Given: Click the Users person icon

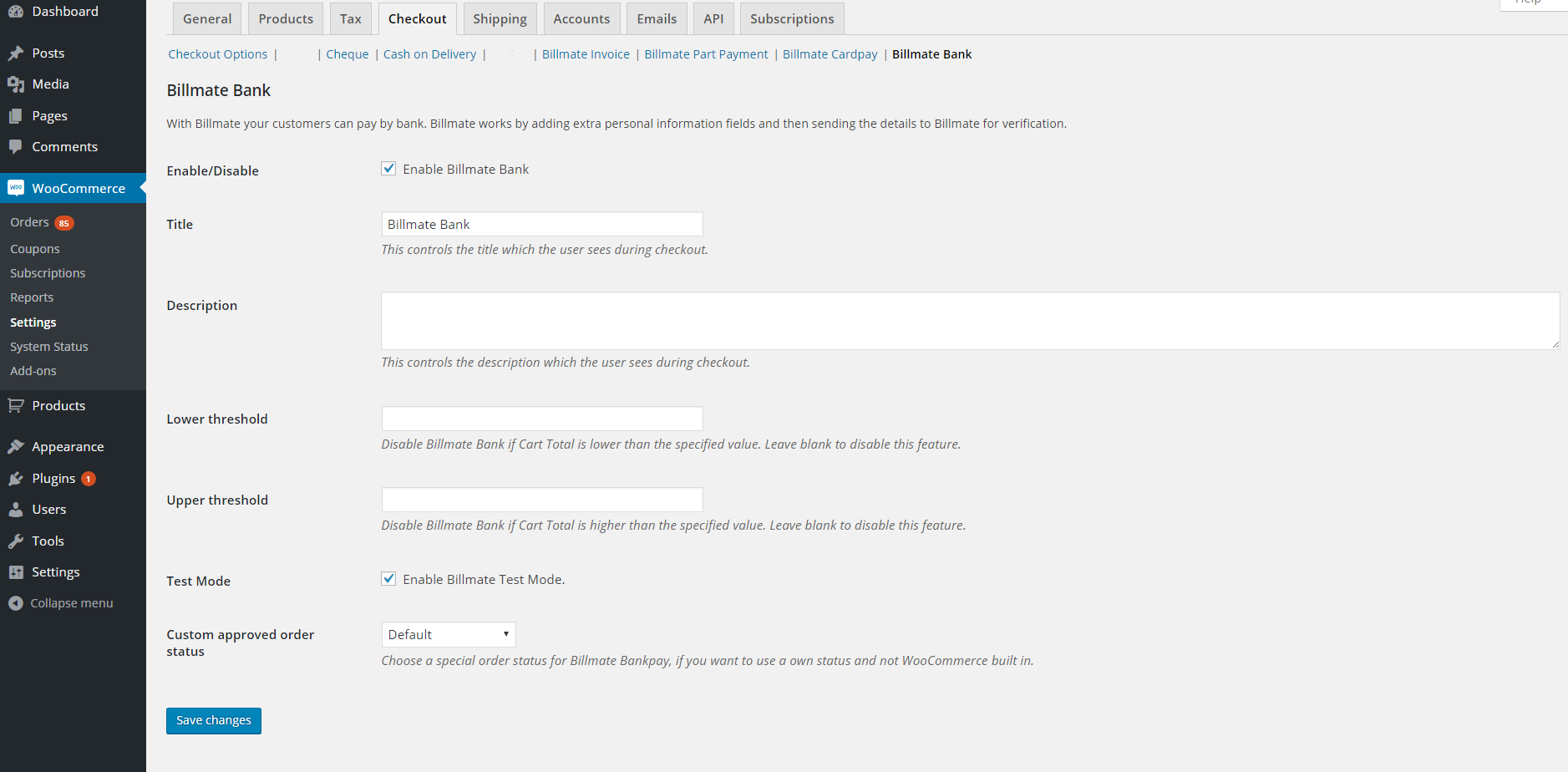Looking at the screenshot, I should click(x=15, y=510).
